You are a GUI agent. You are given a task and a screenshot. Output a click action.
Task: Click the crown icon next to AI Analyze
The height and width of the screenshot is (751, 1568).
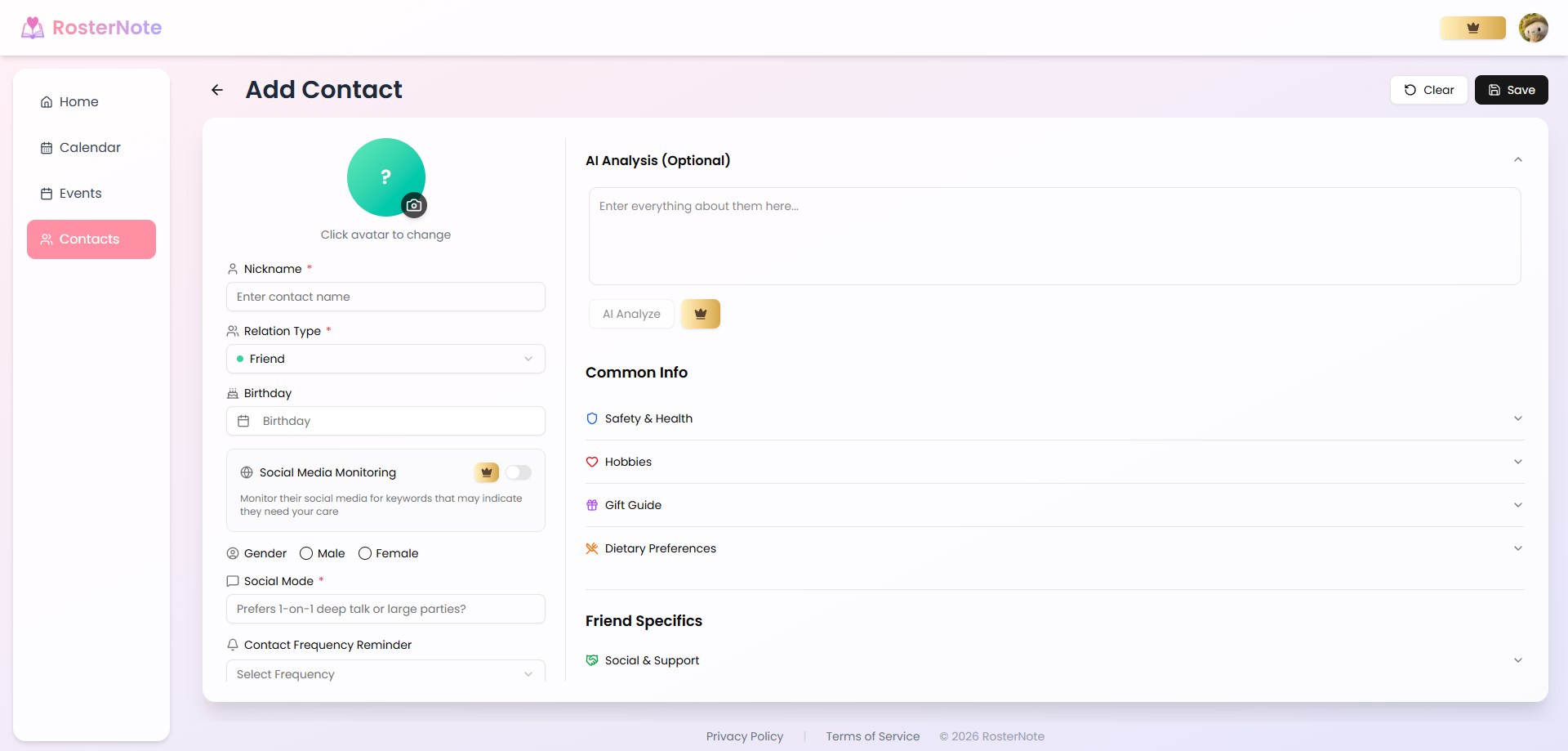click(x=700, y=314)
